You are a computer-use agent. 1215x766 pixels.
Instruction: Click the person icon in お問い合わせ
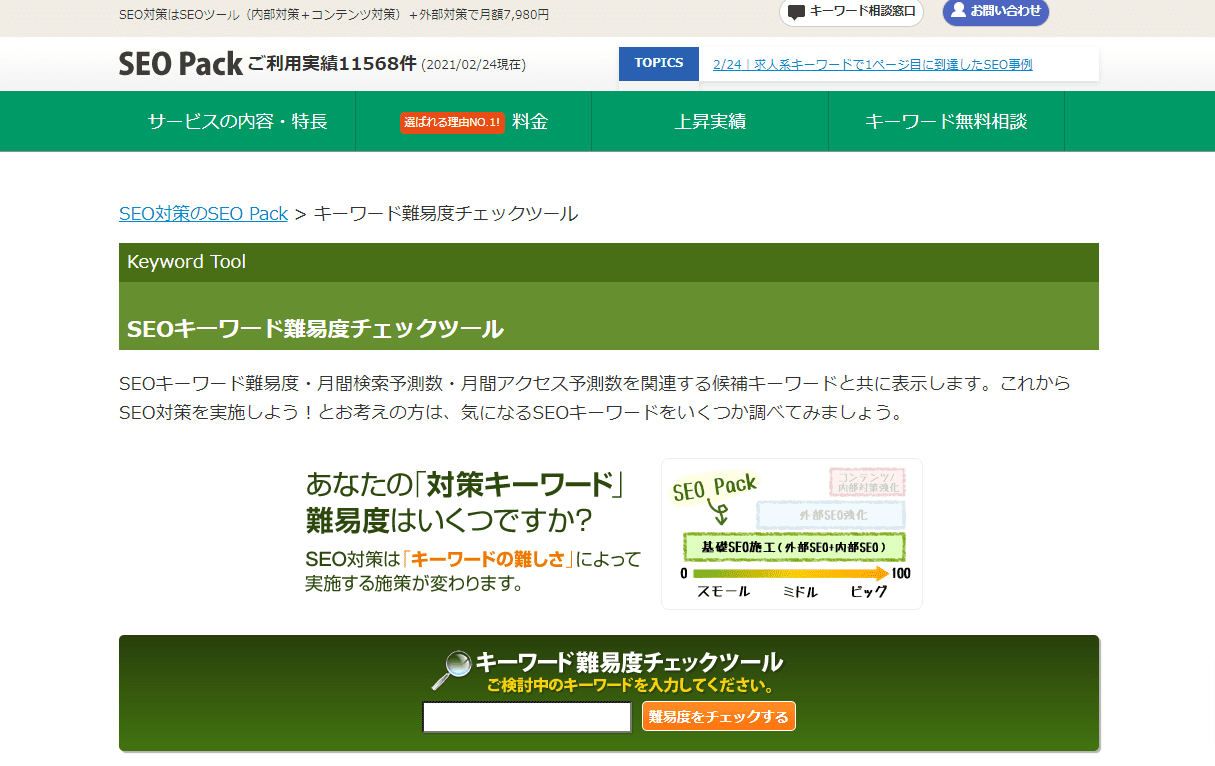(x=958, y=11)
